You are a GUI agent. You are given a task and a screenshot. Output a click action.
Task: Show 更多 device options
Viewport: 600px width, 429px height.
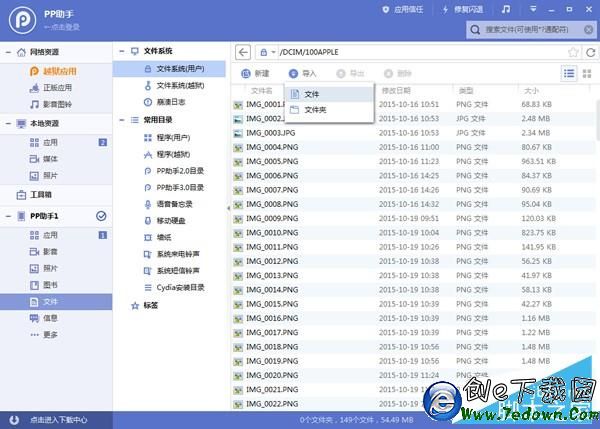tap(44, 335)
